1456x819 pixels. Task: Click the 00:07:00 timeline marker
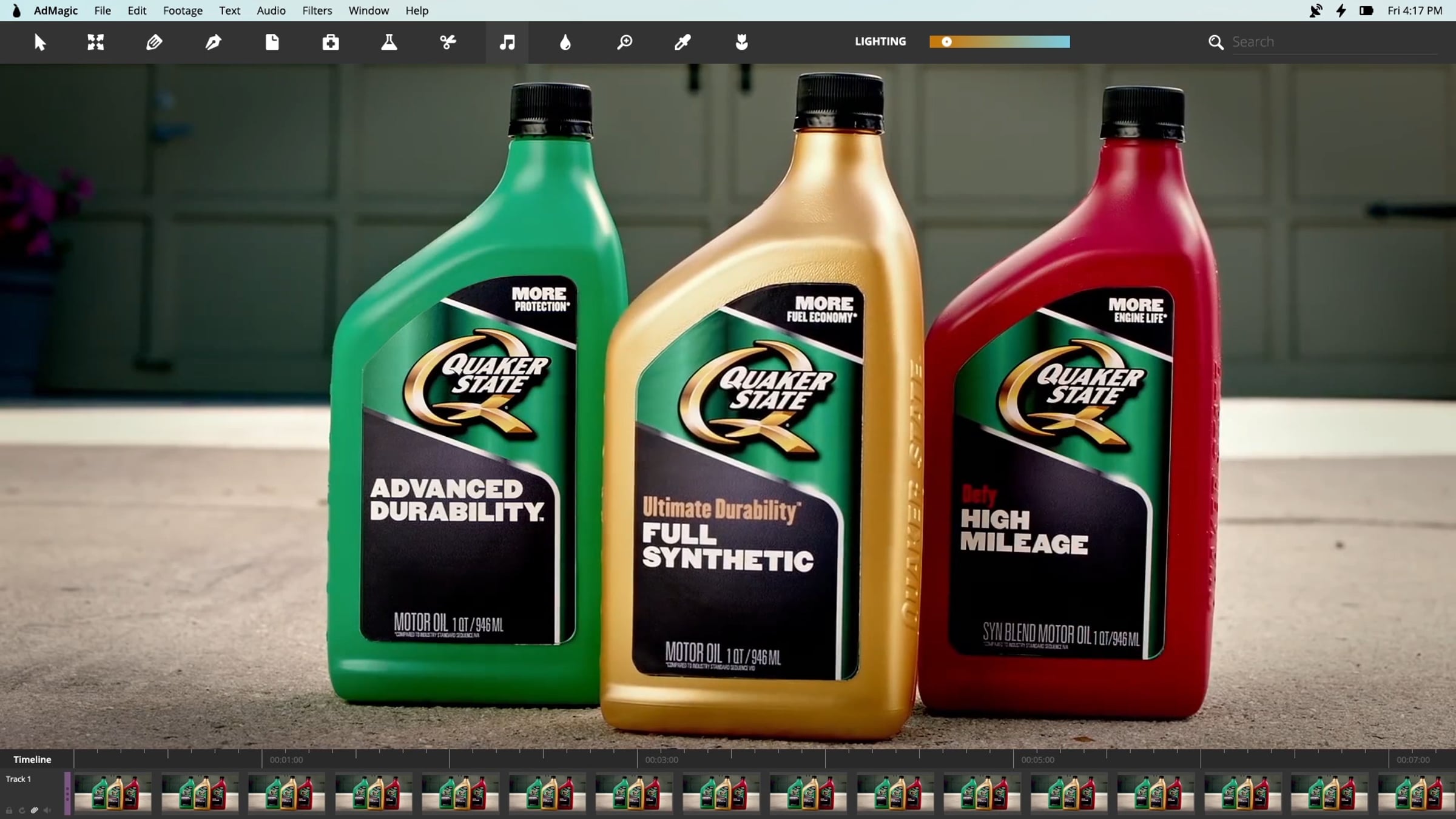click(1413, 760)
